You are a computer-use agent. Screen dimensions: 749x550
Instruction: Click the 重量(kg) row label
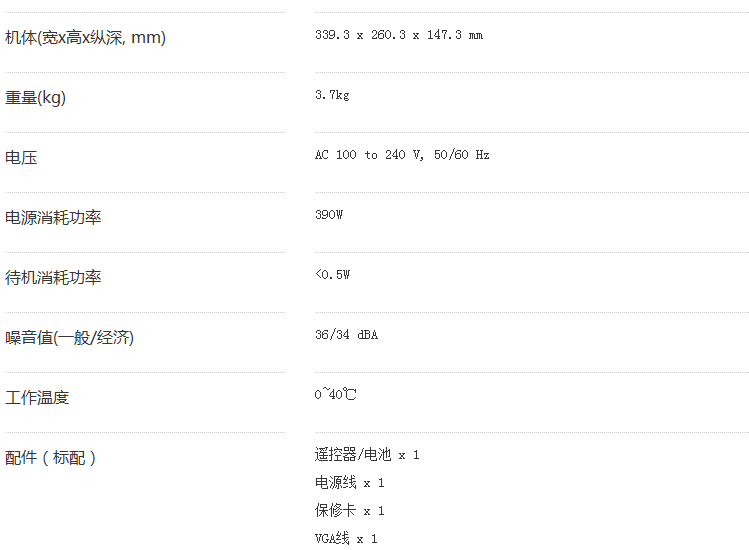(36, 98)
